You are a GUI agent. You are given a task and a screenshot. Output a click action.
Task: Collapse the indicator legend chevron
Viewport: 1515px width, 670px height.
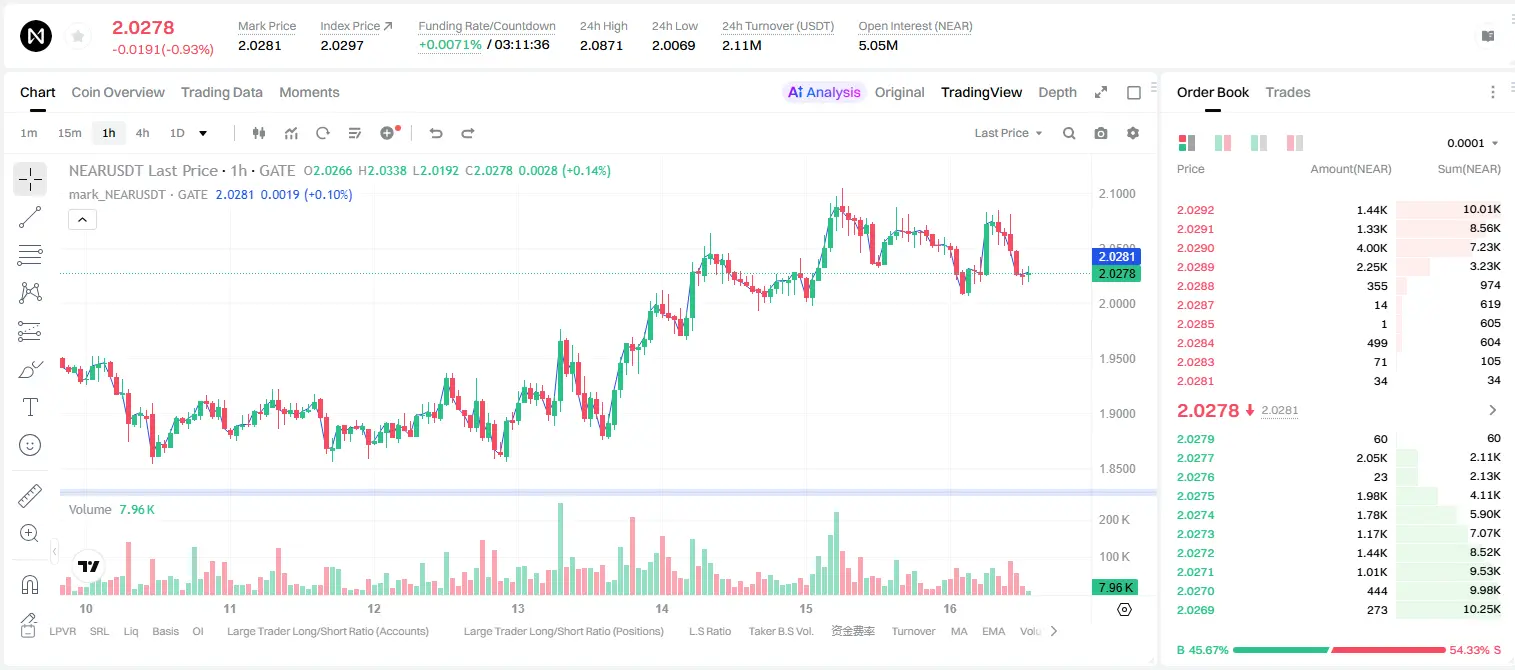(x=83, y=220)
